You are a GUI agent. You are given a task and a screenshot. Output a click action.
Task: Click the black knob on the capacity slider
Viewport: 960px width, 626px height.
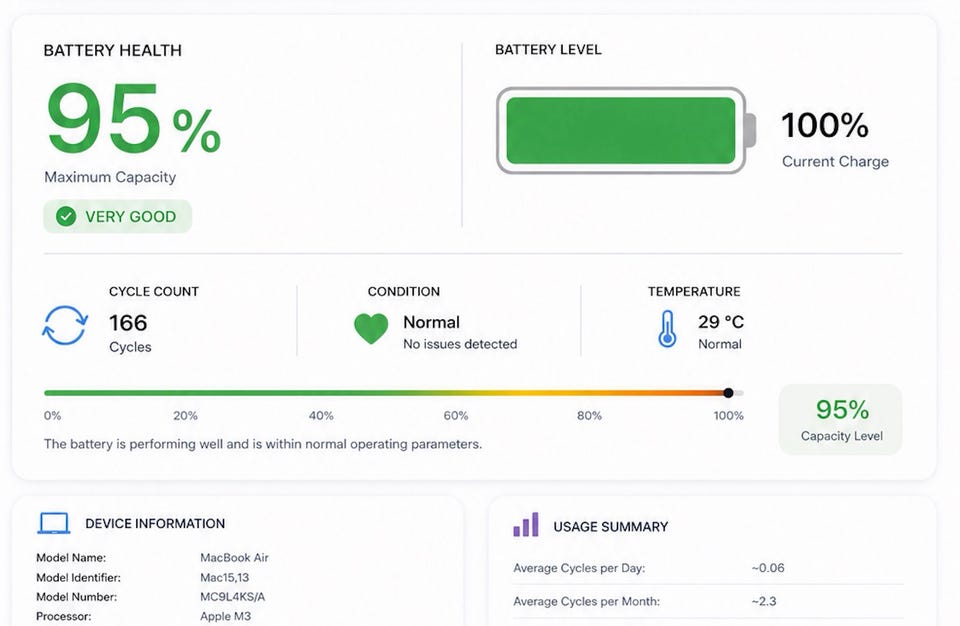pos(728,393)
